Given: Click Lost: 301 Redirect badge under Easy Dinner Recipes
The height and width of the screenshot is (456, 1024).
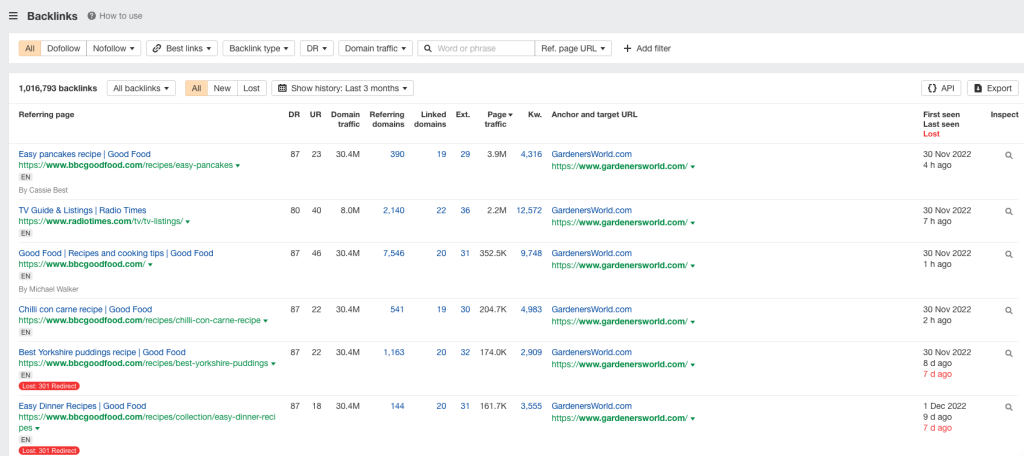Looking at the screenshot, I should pyautogui.click(x=49, y=451).
